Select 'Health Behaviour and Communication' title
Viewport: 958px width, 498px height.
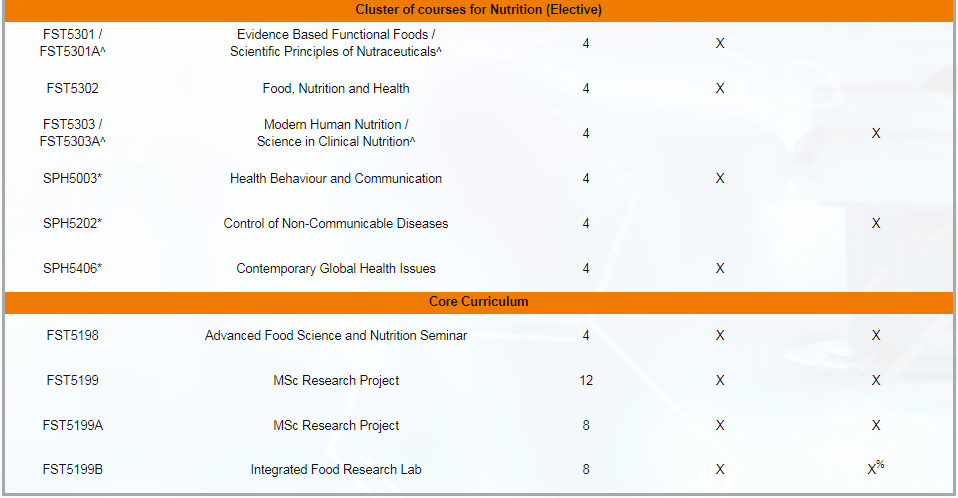[336, 178]
